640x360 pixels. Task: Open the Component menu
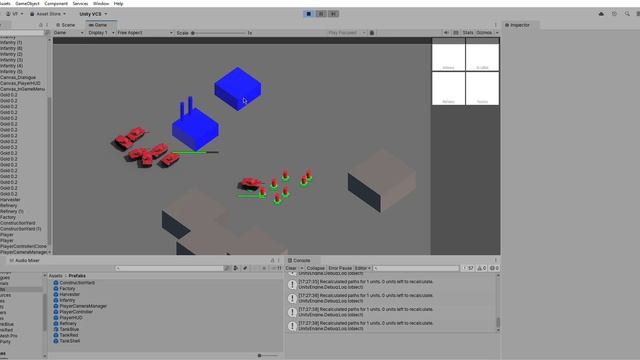(56, 3)
